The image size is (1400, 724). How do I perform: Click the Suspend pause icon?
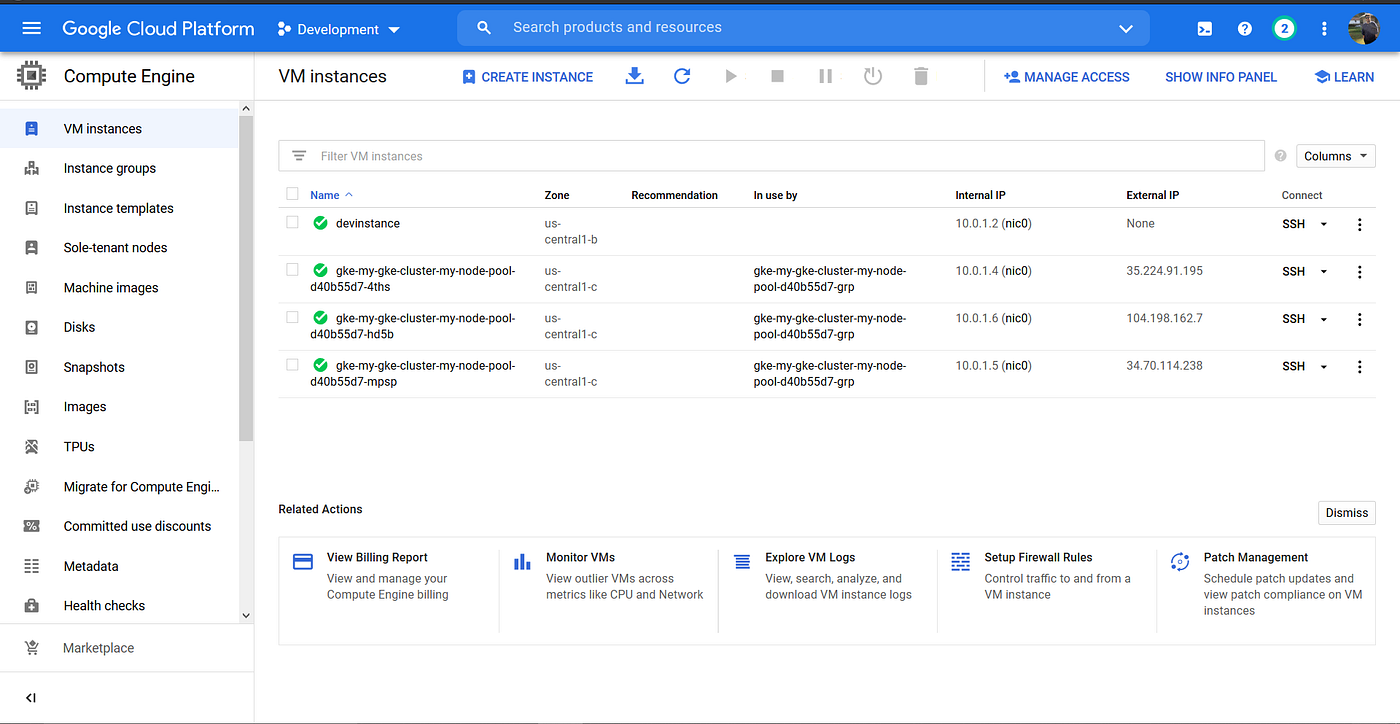point(825,76)
